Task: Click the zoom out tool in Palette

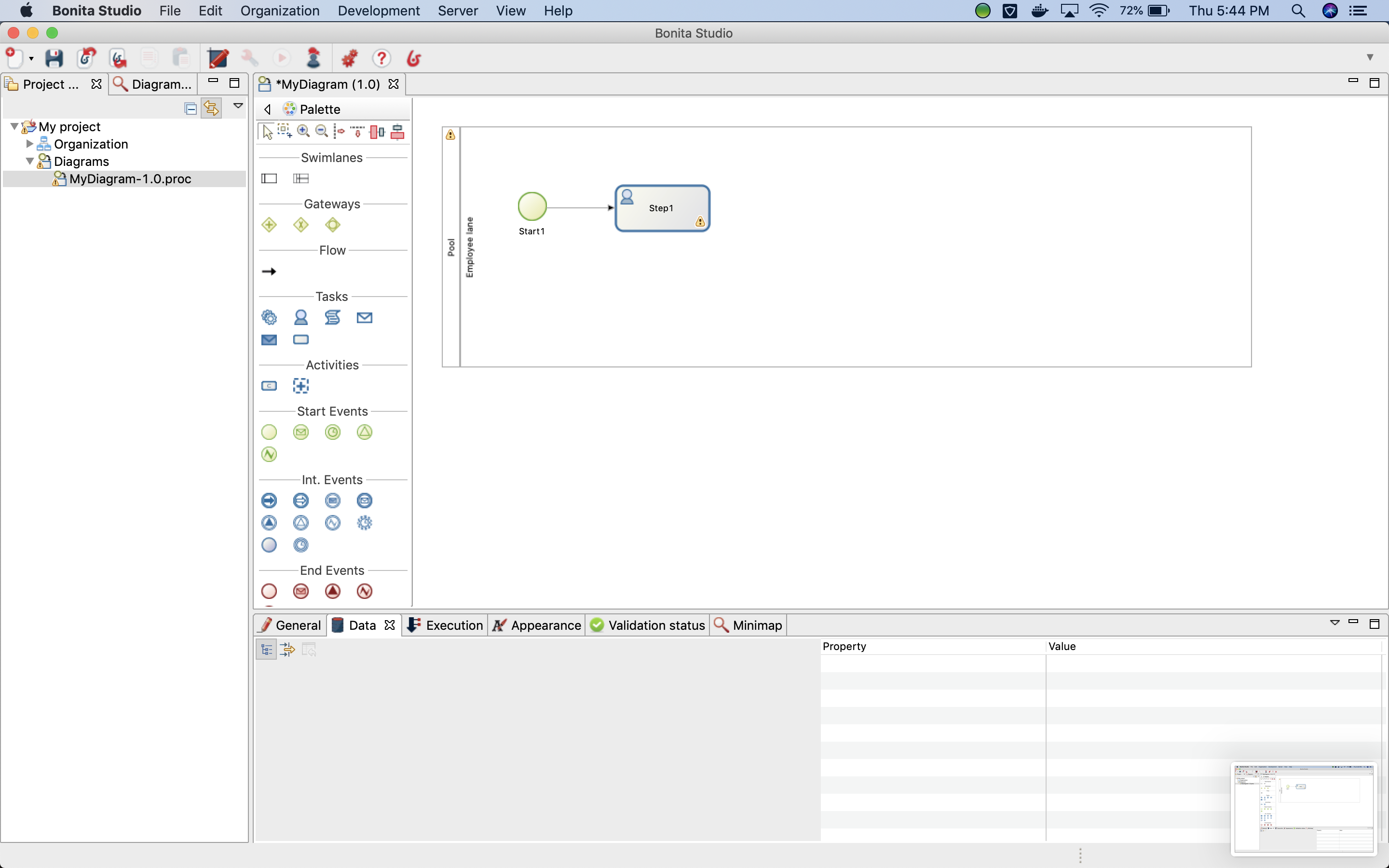Action: click(x=322, y=132)
